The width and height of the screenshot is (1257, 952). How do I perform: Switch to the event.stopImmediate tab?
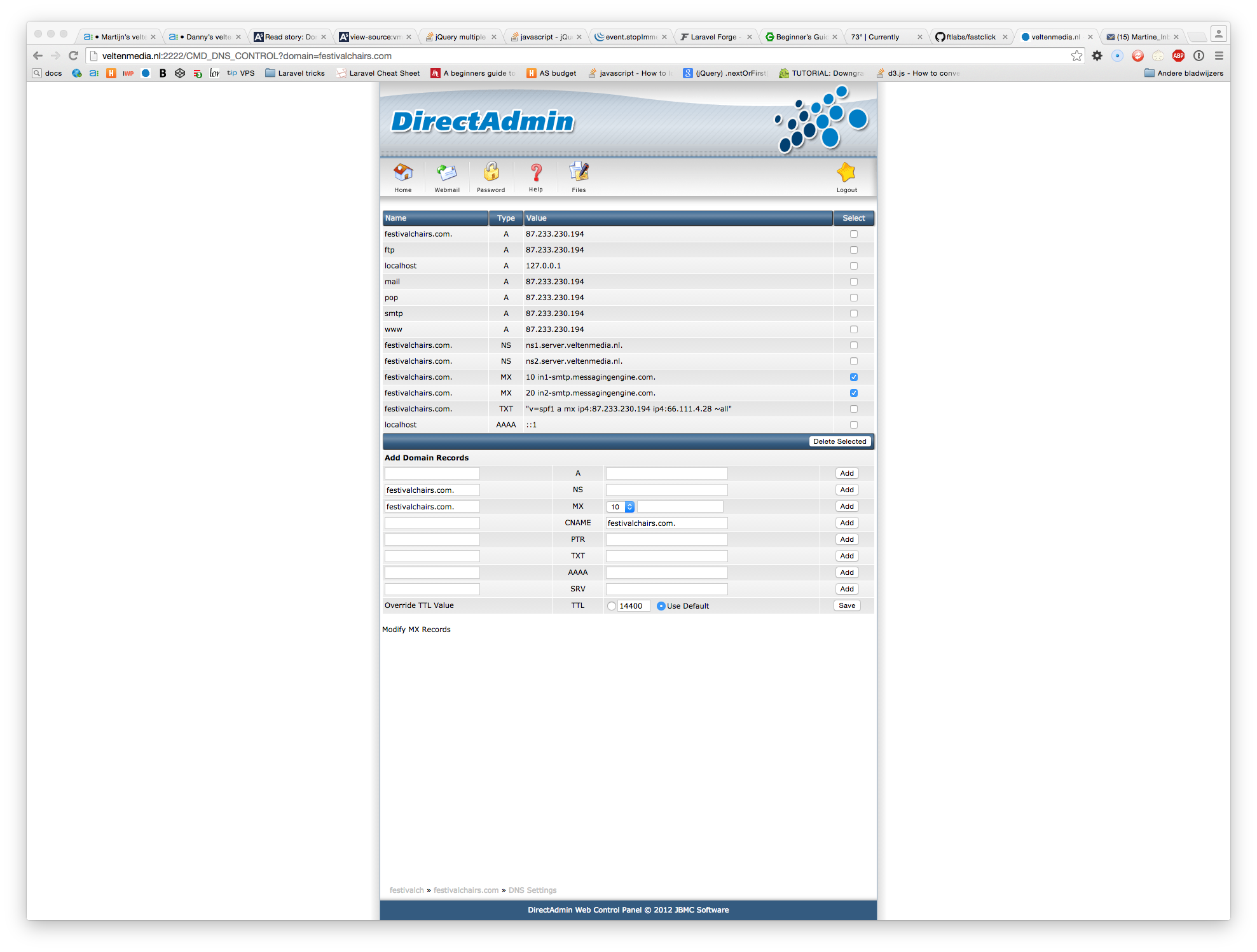[x=629, y=37]
